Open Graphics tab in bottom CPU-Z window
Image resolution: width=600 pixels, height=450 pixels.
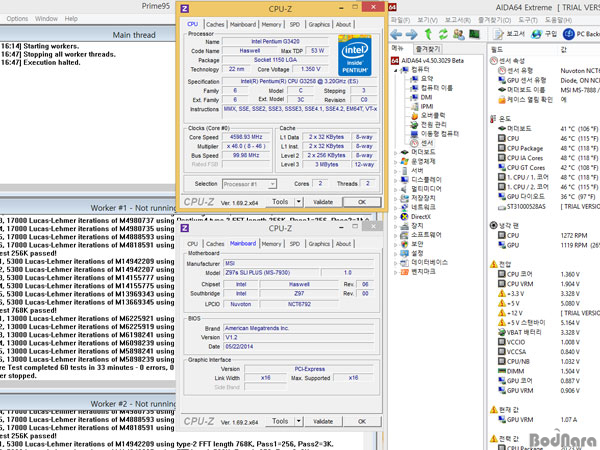[319, 244]
